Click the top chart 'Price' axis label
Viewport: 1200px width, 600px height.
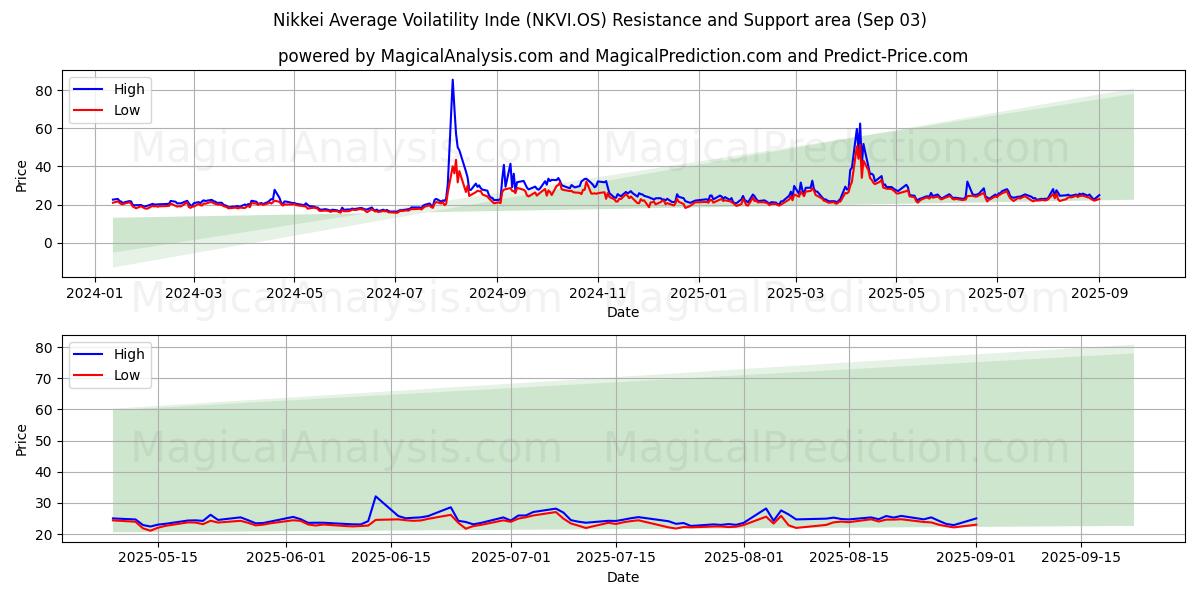pos(21,174)
